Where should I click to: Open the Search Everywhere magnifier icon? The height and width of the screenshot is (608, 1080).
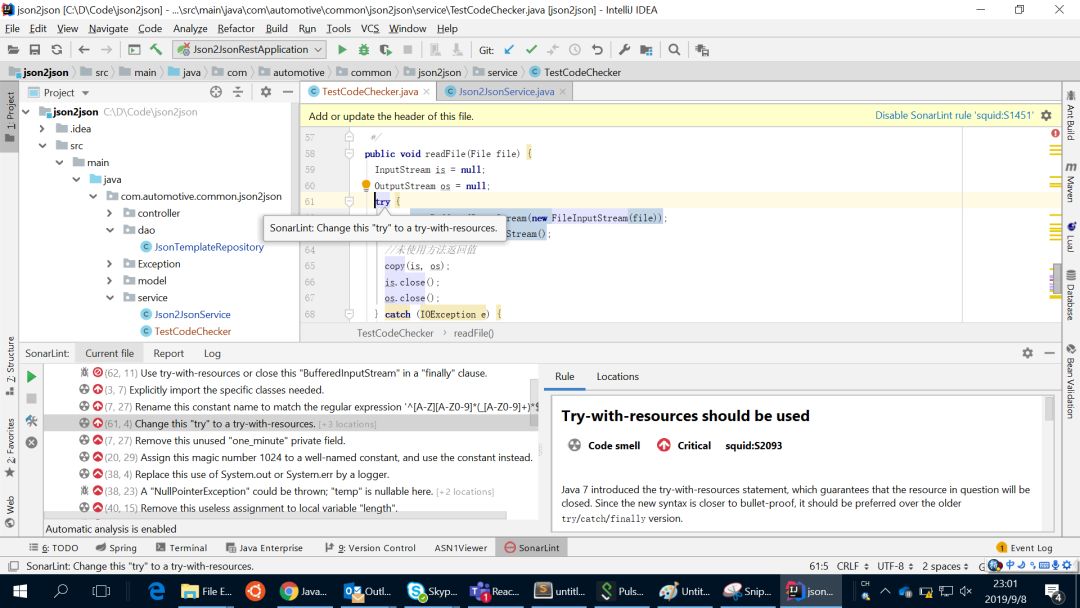tap(674, 50)
